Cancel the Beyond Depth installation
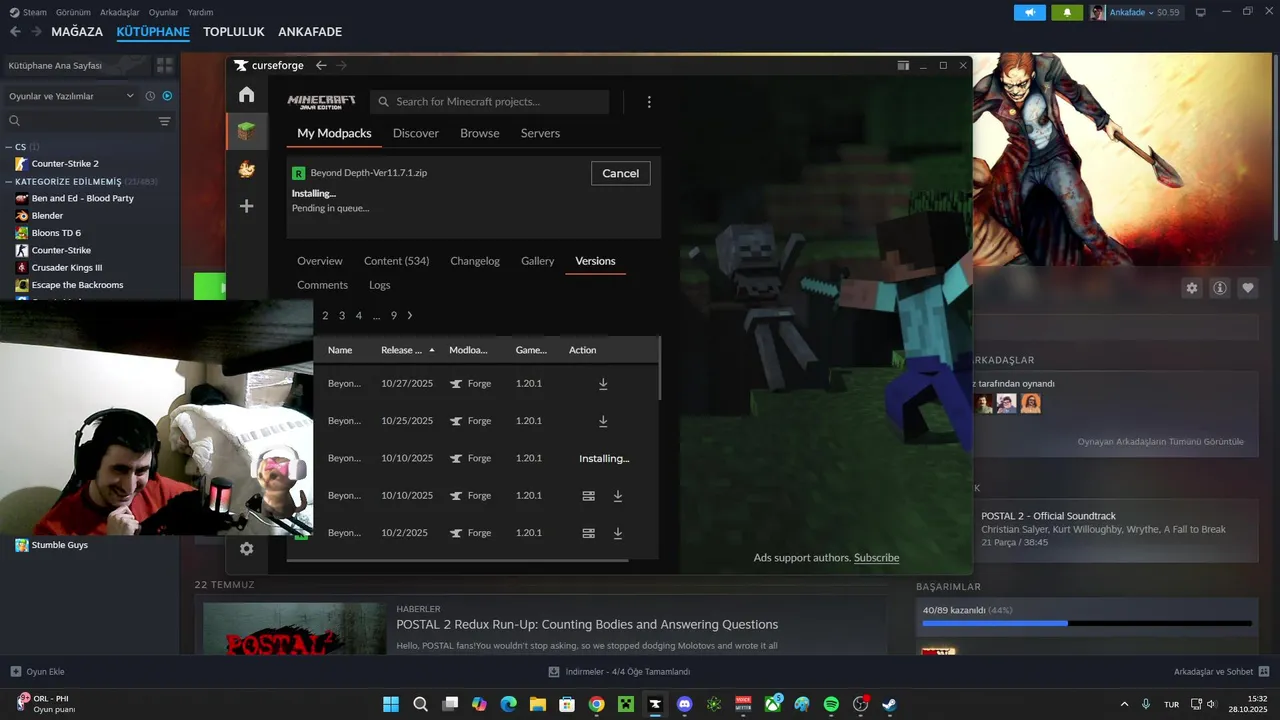Viewport: 1280px width, 720px height. click(621, 173)
